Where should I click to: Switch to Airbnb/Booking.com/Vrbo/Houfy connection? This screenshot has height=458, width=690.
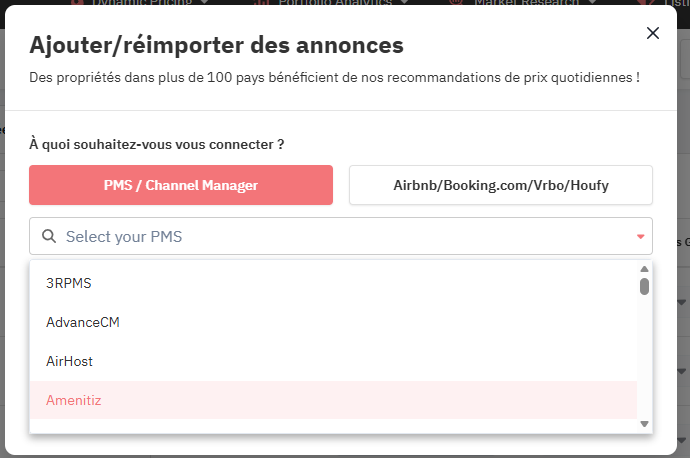tap(500, 185)
